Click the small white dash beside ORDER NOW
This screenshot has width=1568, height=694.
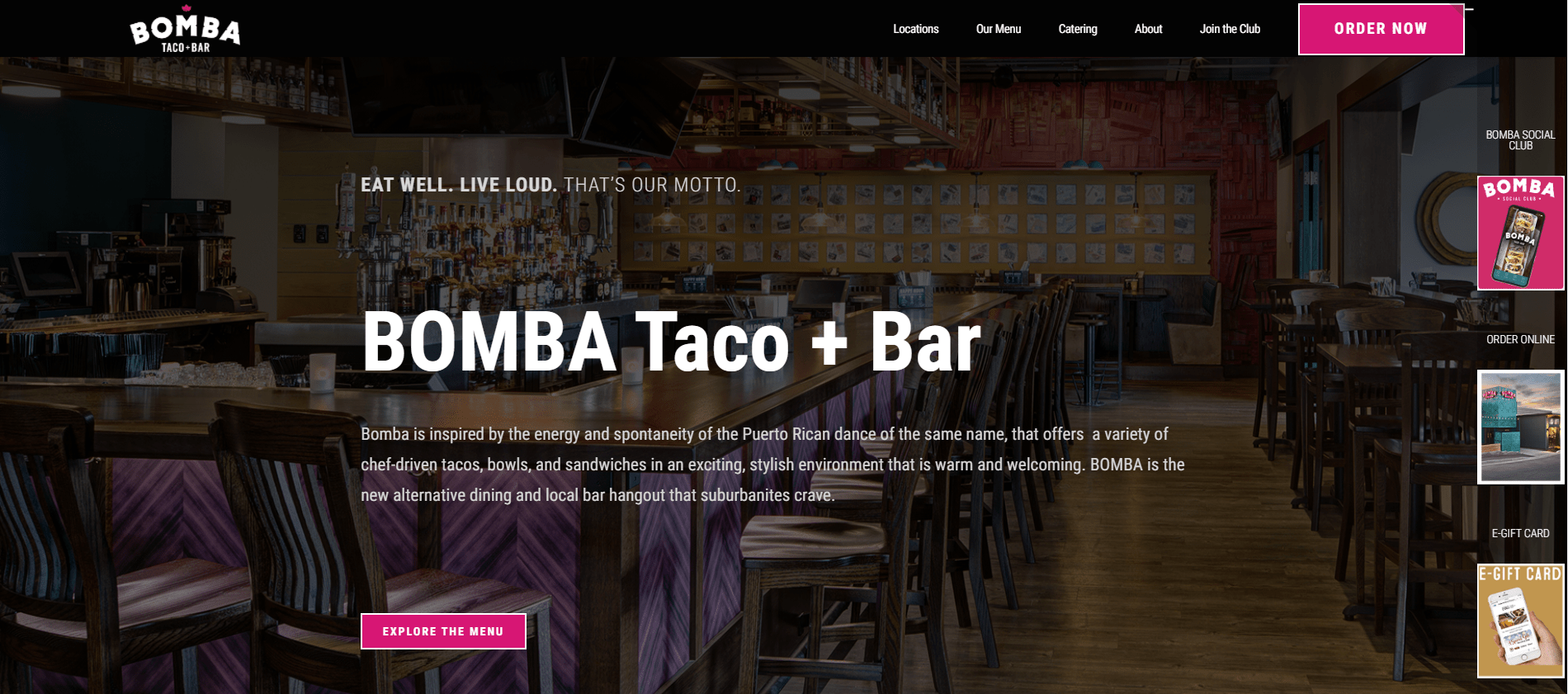coord(1469,9)
